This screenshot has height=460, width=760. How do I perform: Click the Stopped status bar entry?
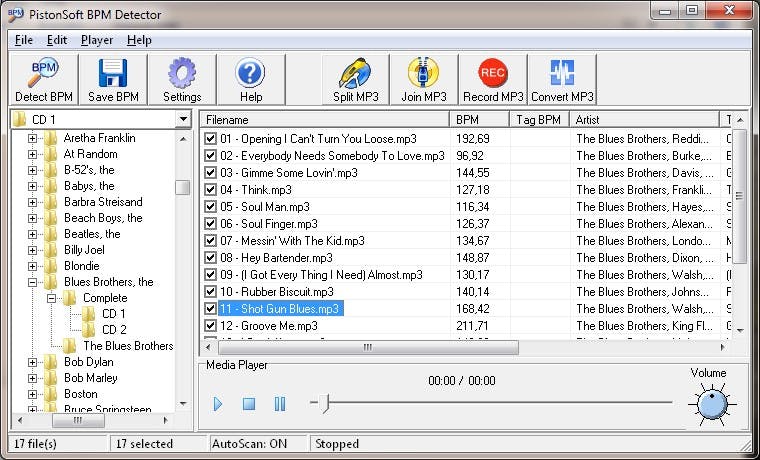(337, 444)
